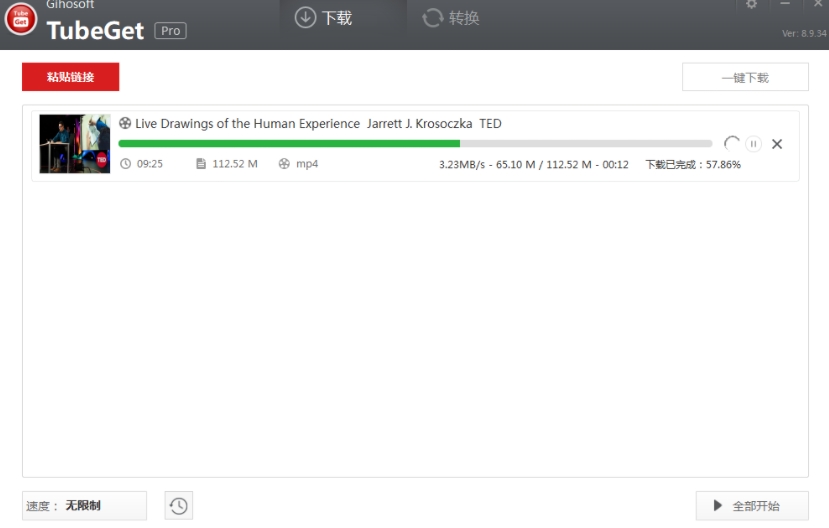
Task: Click the loading spinner icon
Action: [x=732, y=143]
